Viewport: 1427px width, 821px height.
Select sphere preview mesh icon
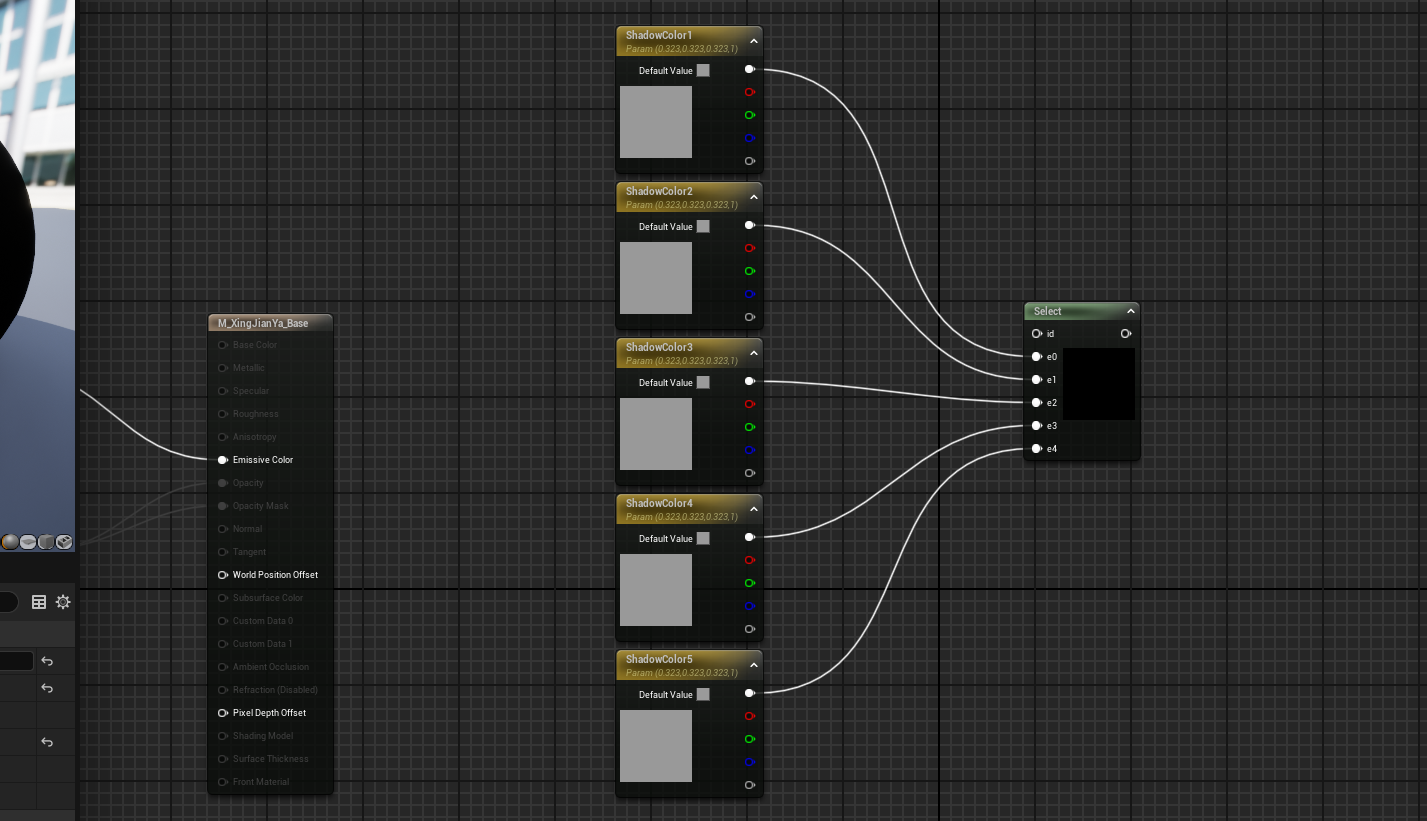10,542
